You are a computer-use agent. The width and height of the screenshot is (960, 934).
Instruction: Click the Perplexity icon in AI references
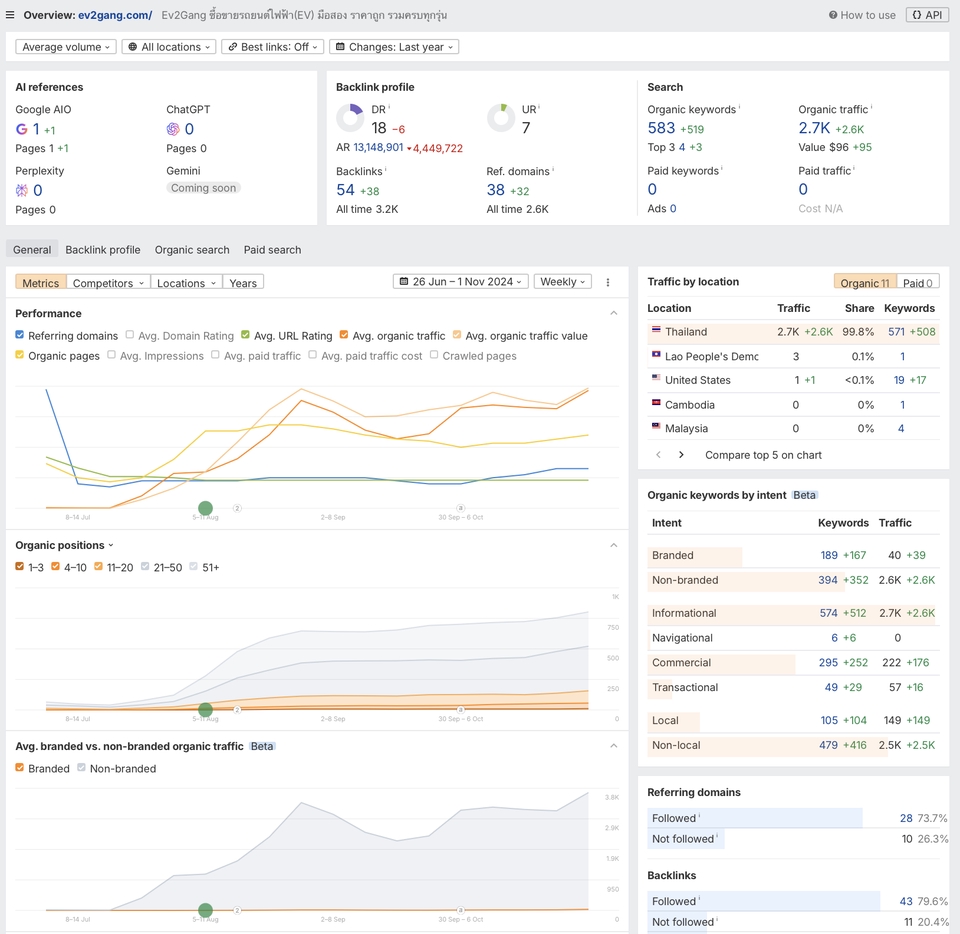tap(21, 189)
